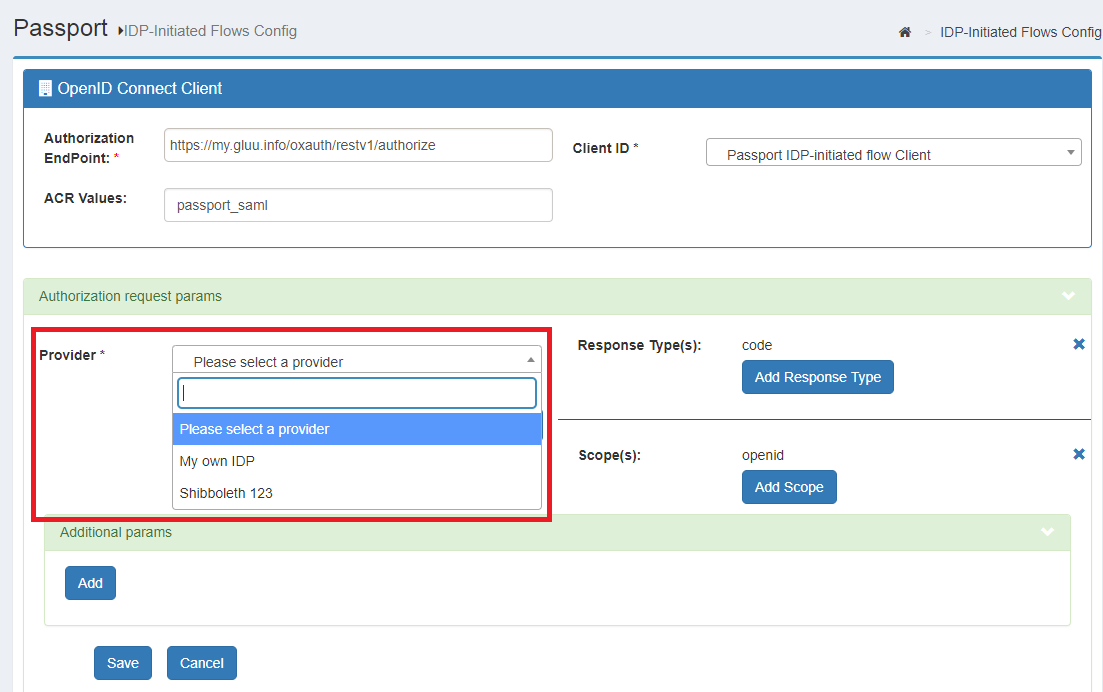Remove the "openid" scope via its X icon
This screenshot has width=1103, height=692.
1078,453
